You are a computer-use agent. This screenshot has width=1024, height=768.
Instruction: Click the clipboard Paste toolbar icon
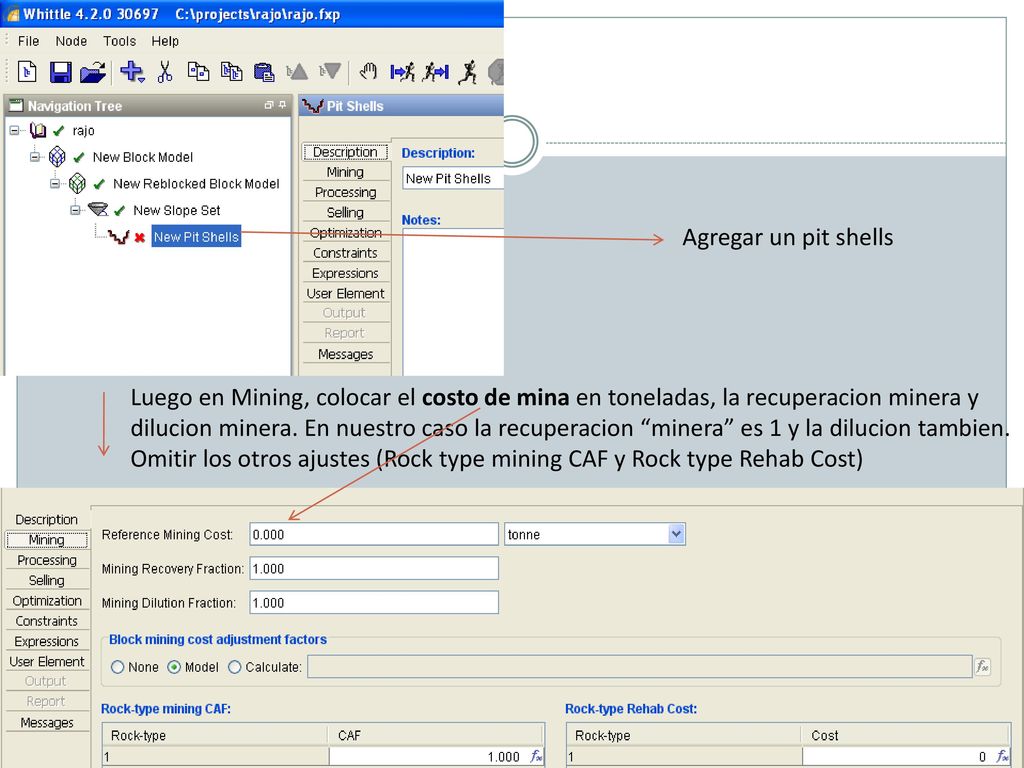click(264, 71)
